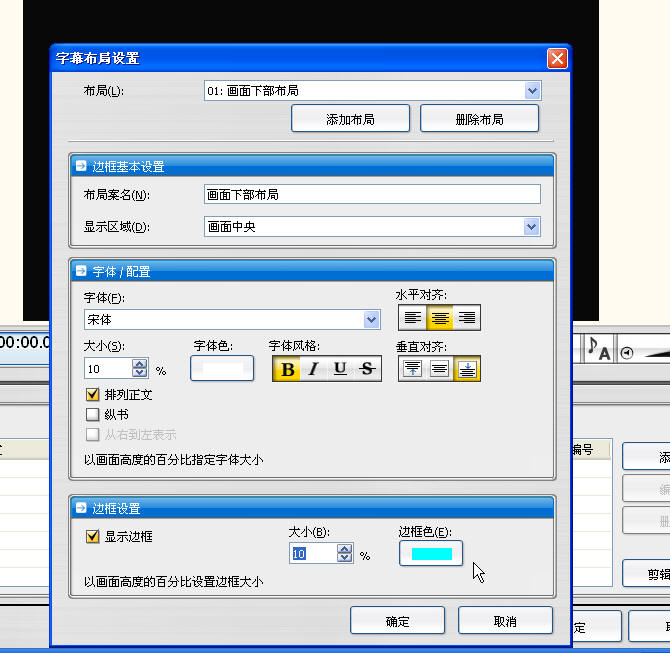
Task: Click the border size 大小(B) value field
Action: (x=314, y=553)
